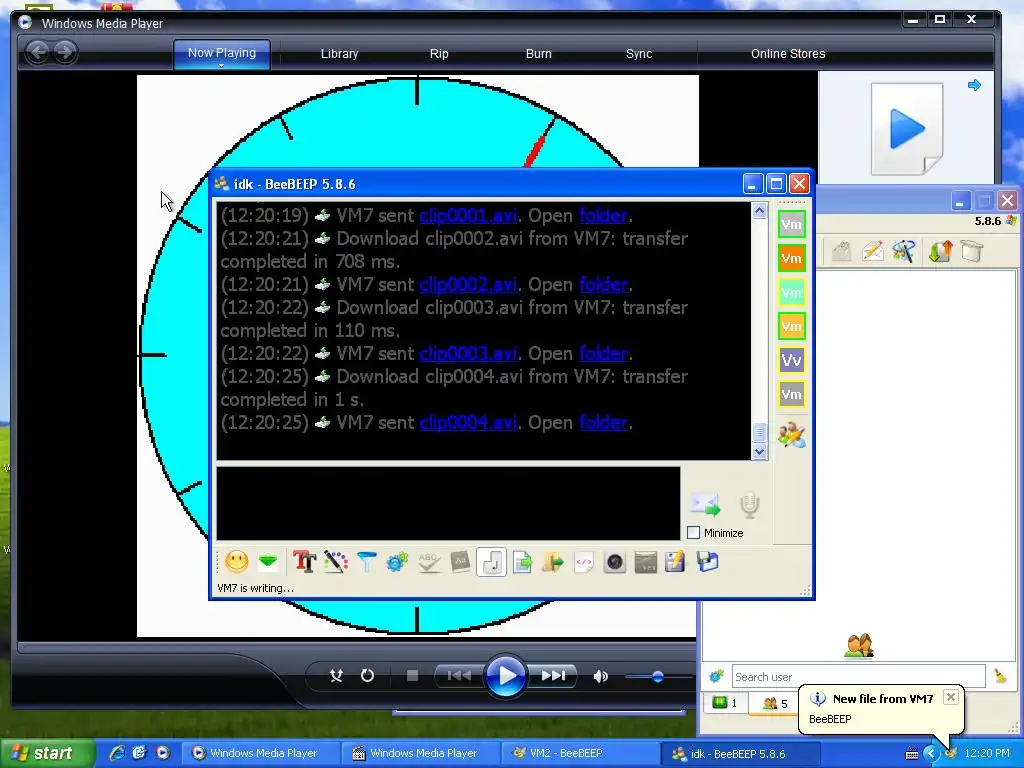Select gray Vm avatar with yellow border

792,394
